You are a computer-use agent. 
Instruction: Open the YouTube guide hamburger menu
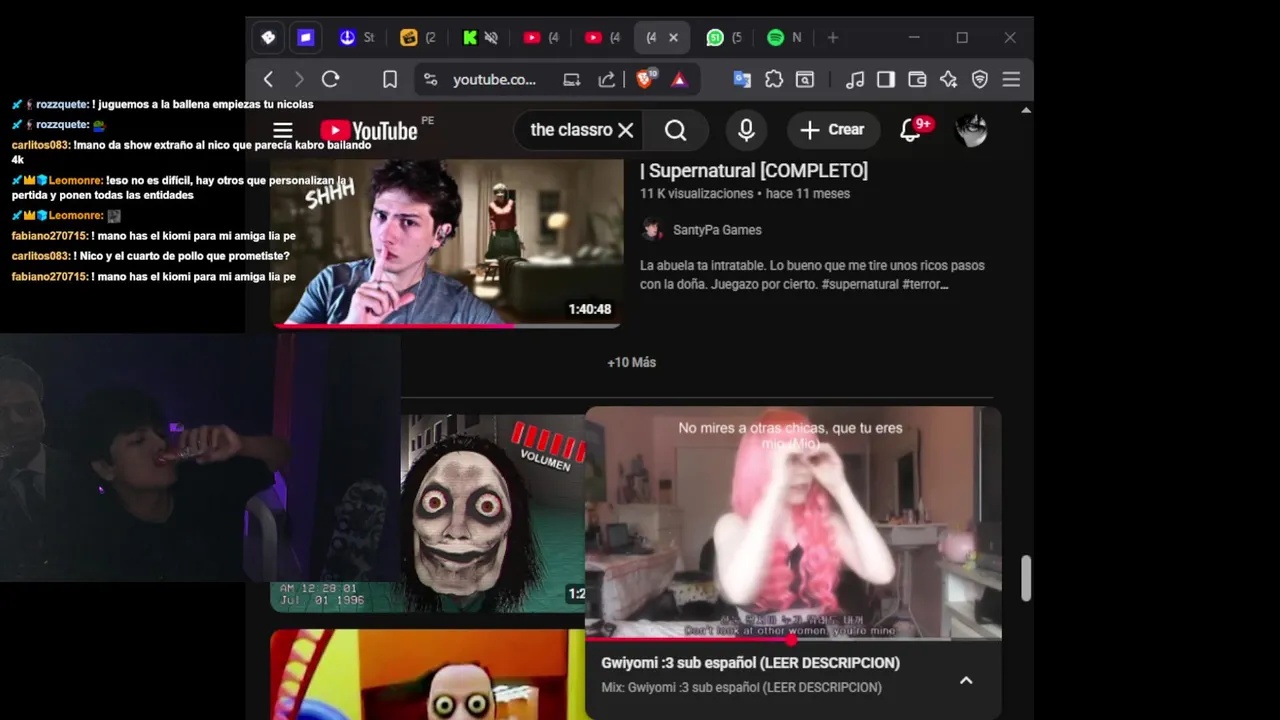283,130
